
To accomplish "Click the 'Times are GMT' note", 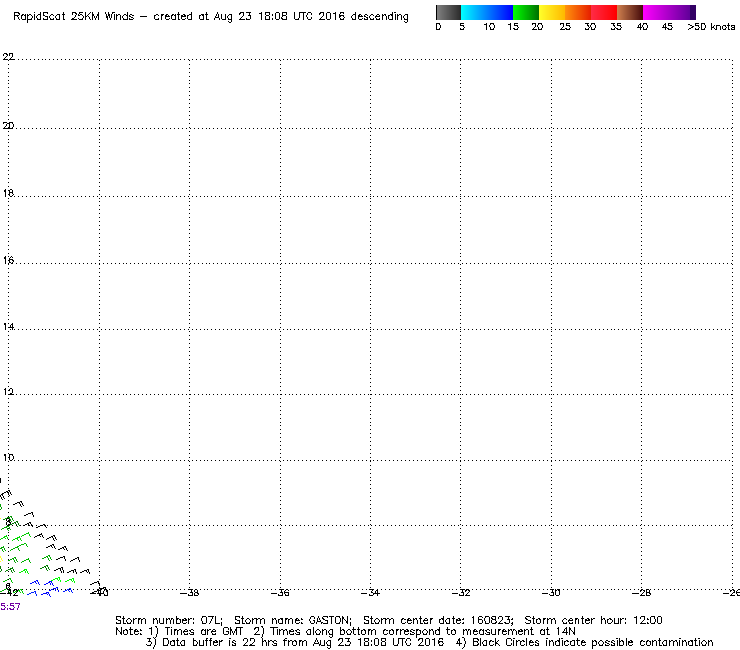I will click(x=203, y=632).
